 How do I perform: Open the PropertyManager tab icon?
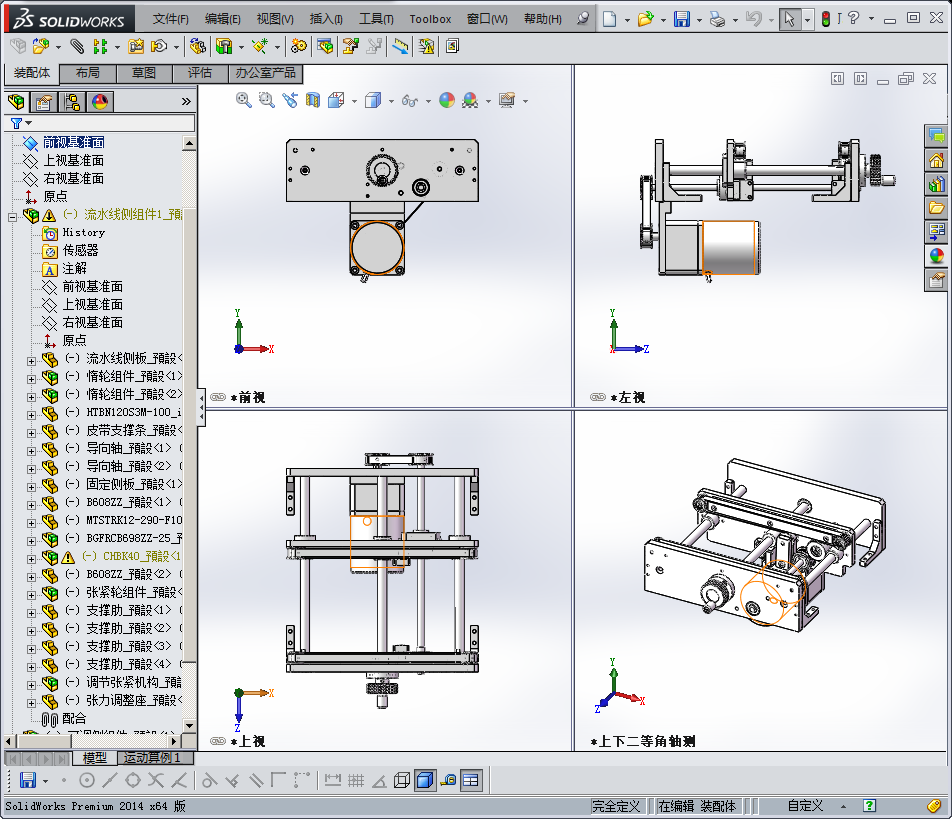tap(44, 101)
